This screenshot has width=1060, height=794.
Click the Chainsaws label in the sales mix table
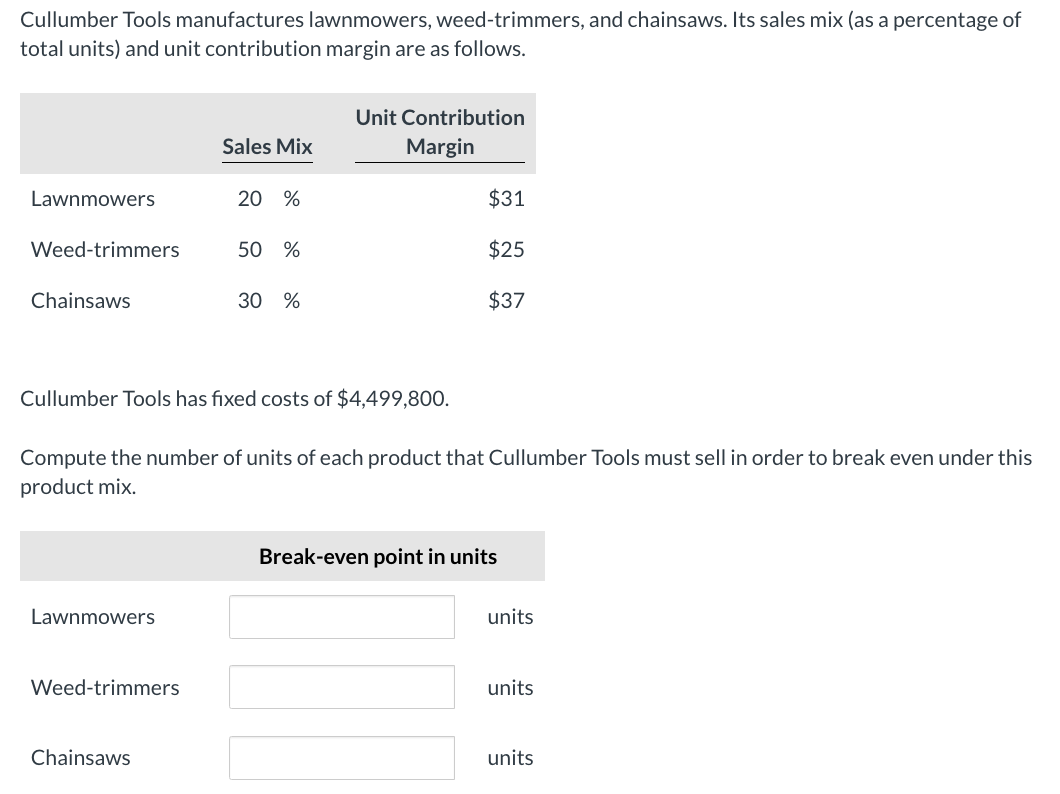tap(81, 301)
